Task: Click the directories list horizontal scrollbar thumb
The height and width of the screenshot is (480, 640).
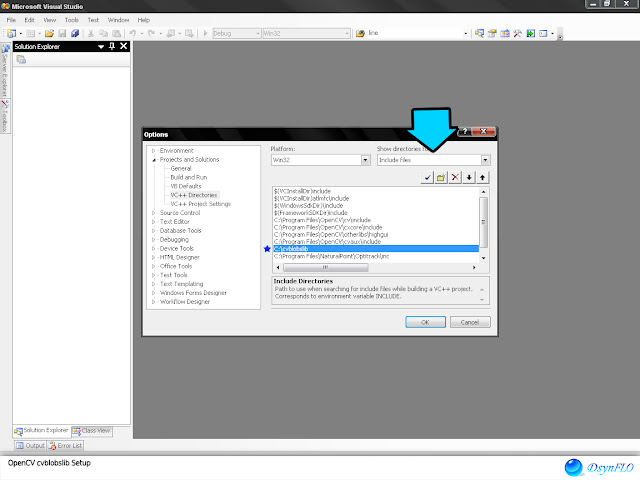Action: pos(325,268)
